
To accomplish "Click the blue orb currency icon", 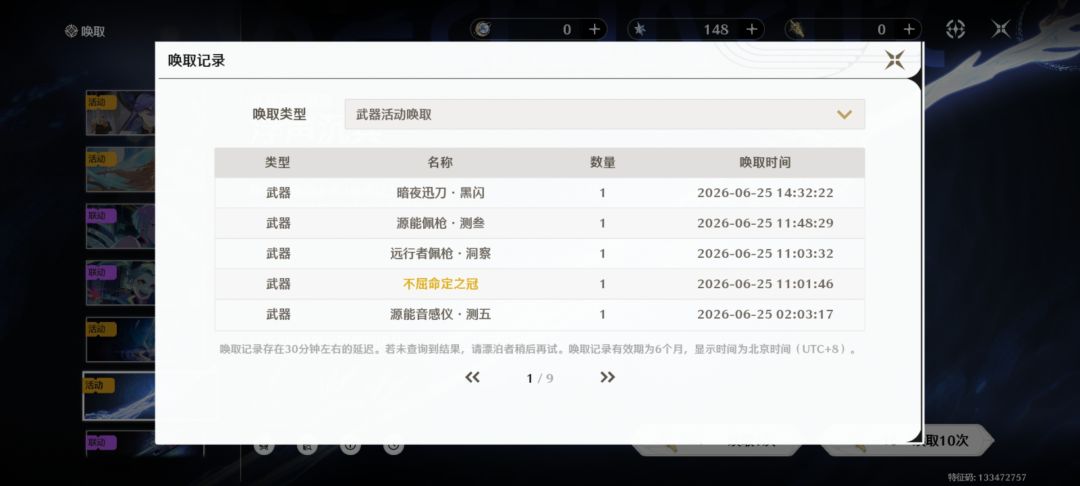I will tap(483, 30).
